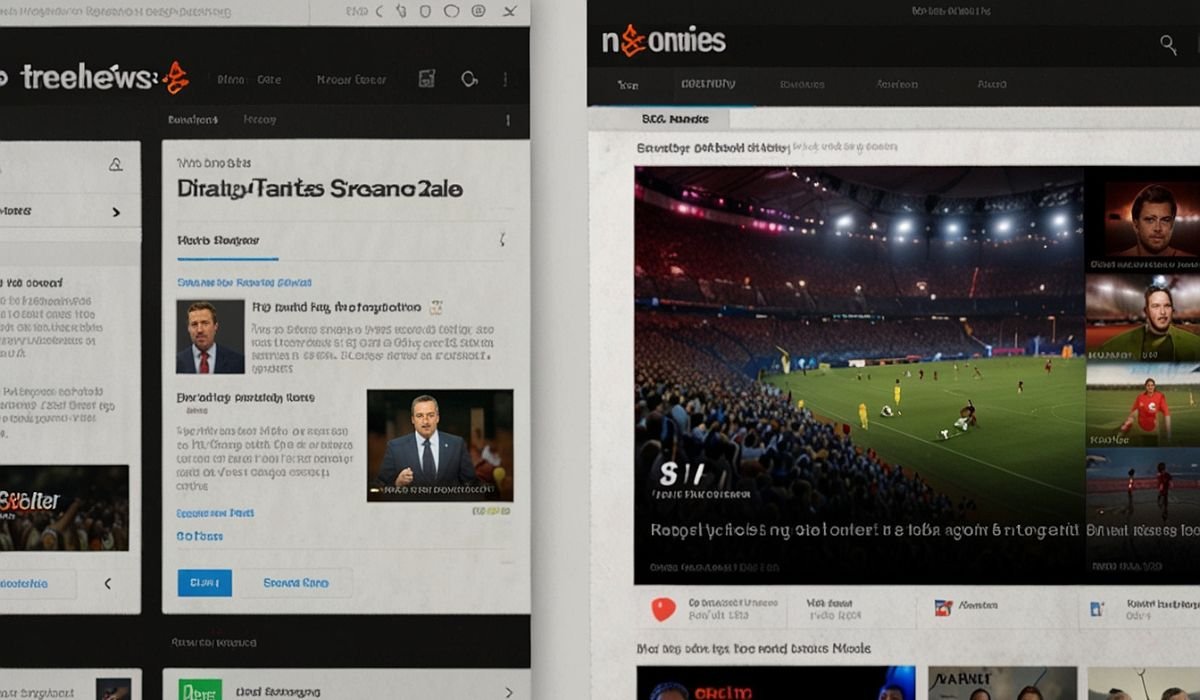
Task: Click the shield icon in browser top bar
Action: 425,11
